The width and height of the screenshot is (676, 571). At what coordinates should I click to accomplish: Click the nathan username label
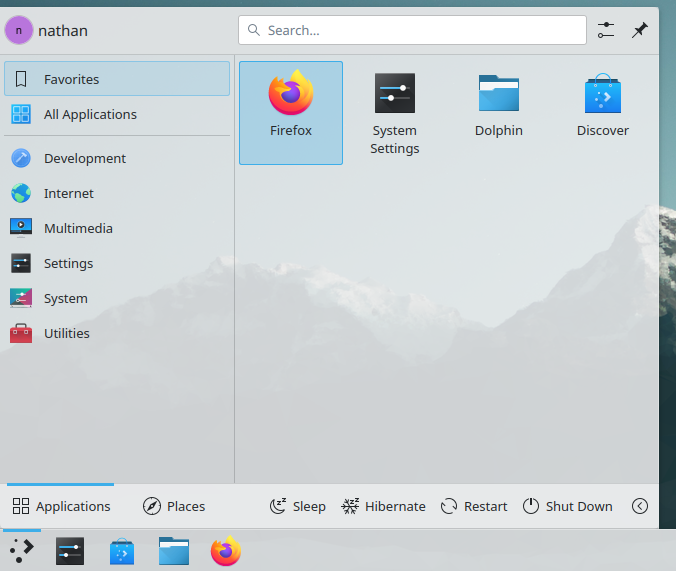coord(63,31)
